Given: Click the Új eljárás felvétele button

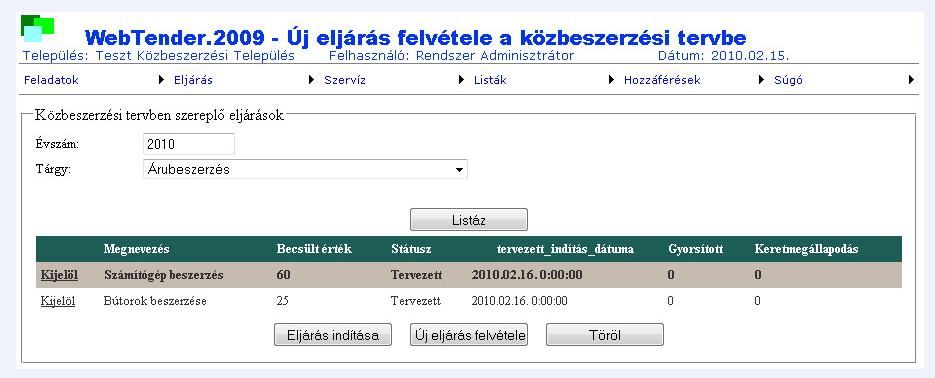Looking at the screenshot, I should [469, 334].
